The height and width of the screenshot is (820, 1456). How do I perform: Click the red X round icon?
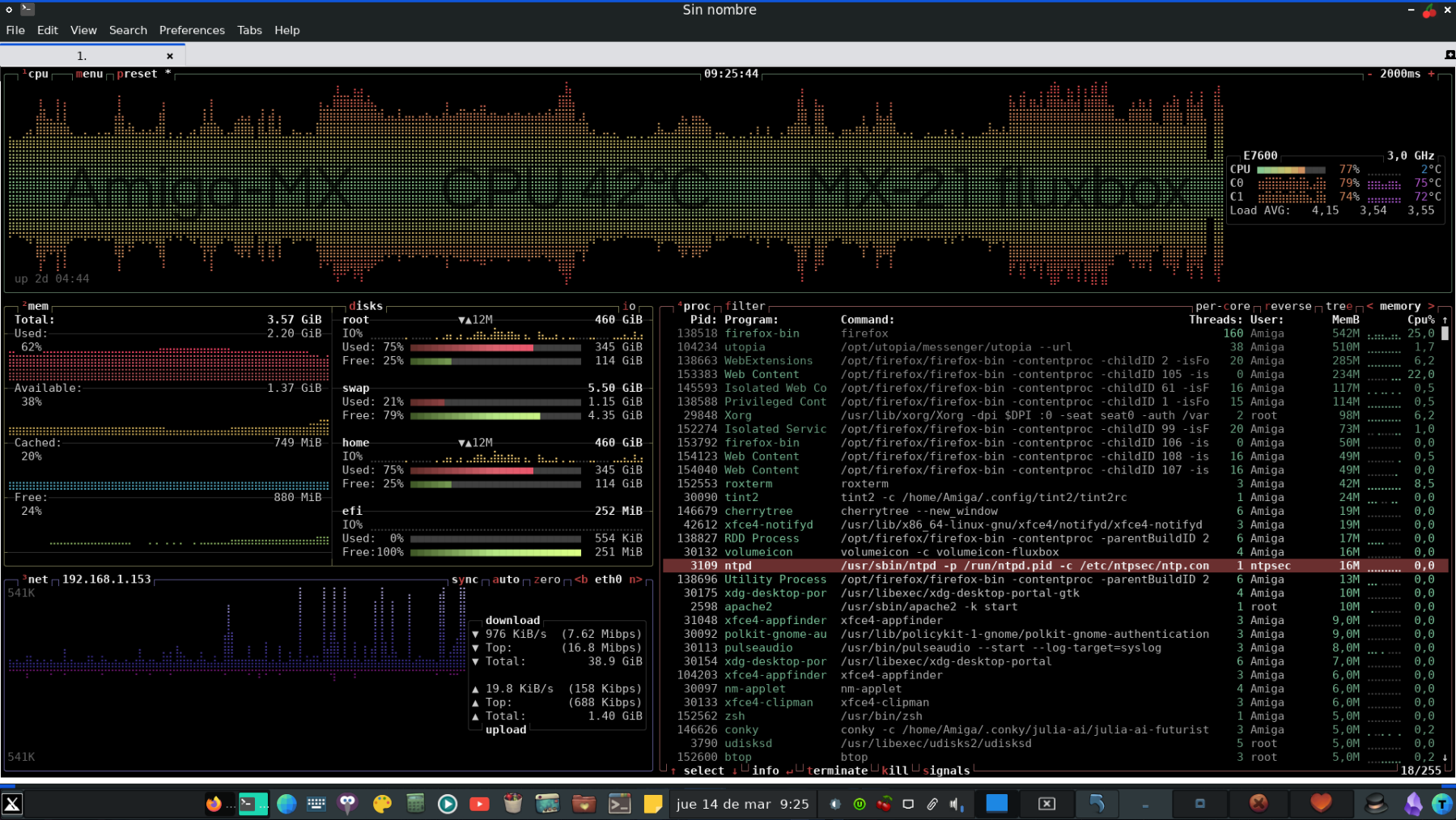pos(1259,803)
